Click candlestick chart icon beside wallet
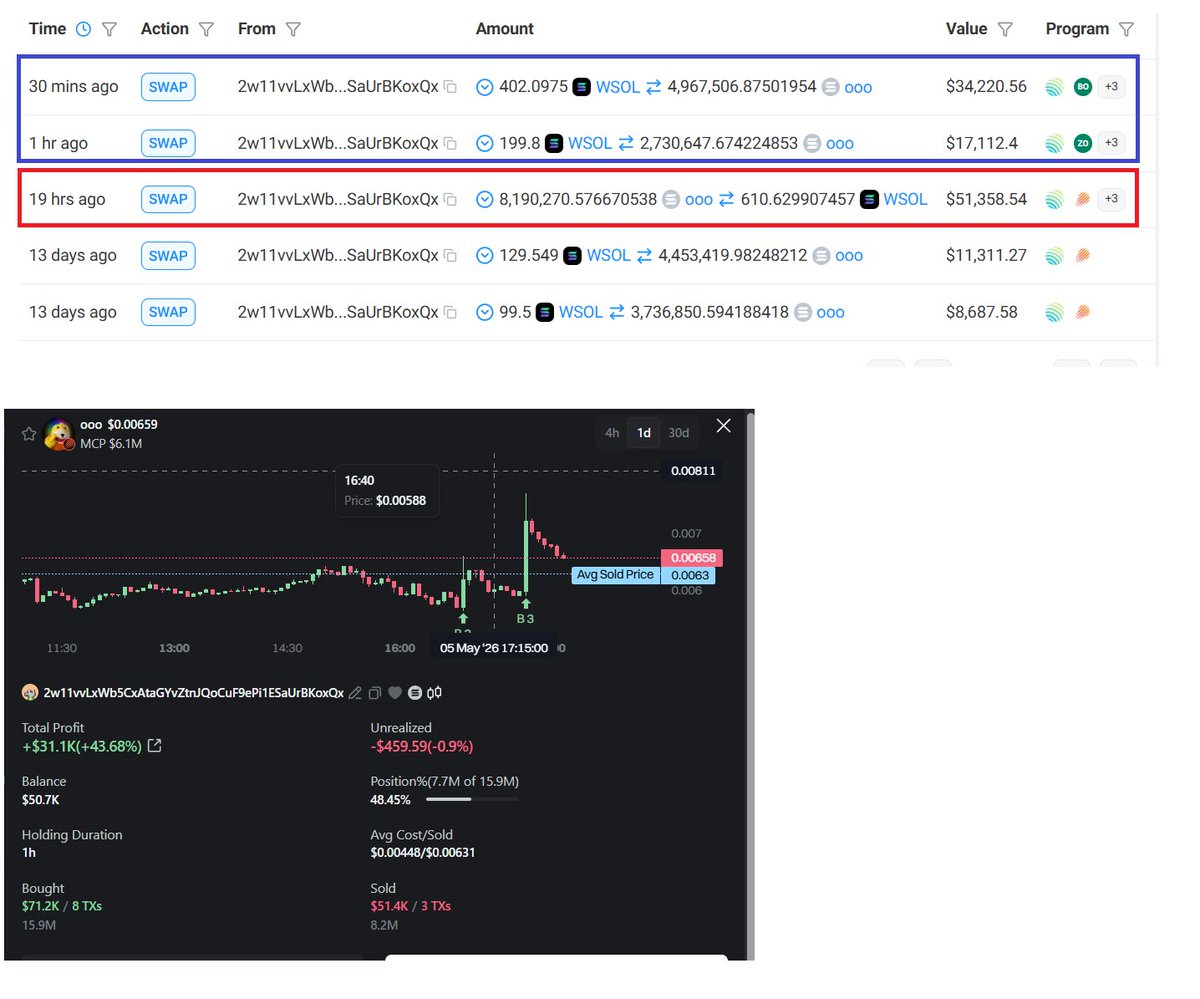 pos(435,693)
